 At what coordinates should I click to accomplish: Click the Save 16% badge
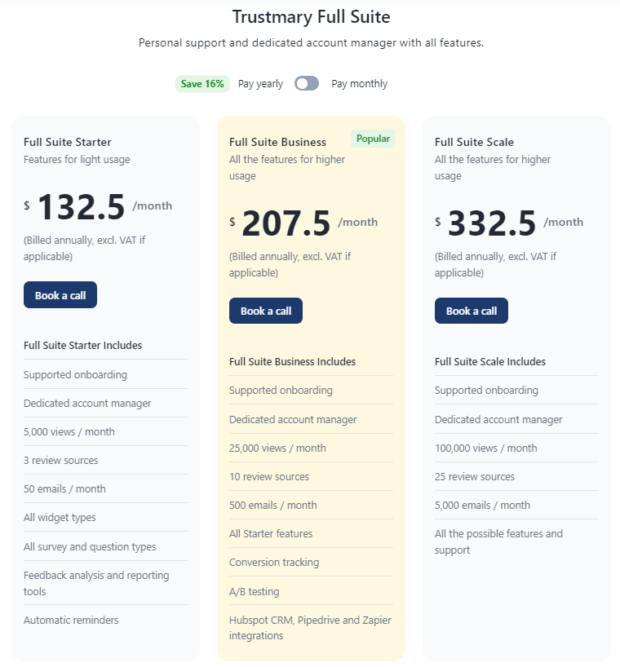pyautogui.click(x=203, y=84)
